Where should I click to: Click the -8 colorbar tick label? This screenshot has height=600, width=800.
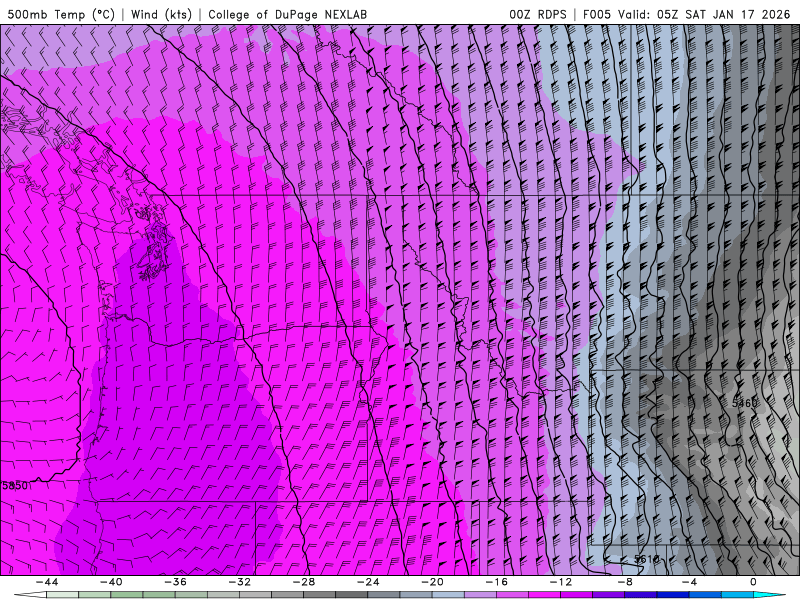tap(625, 582)
